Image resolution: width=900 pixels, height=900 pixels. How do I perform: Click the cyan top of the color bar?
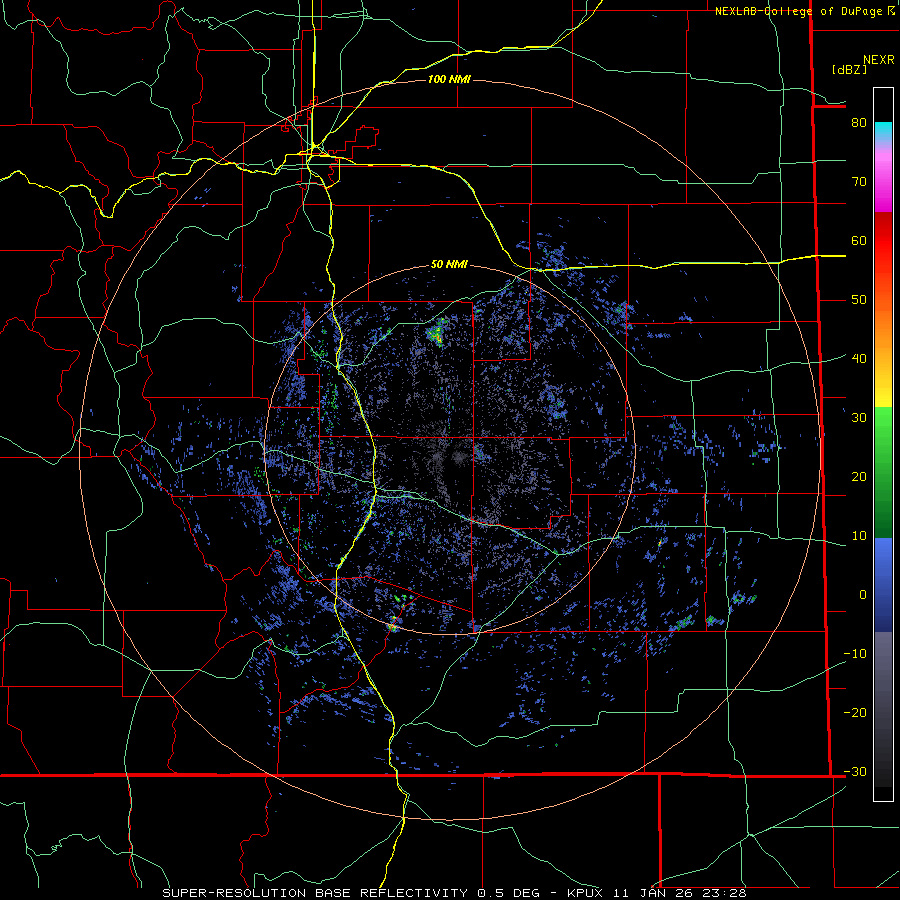(883, 130)
